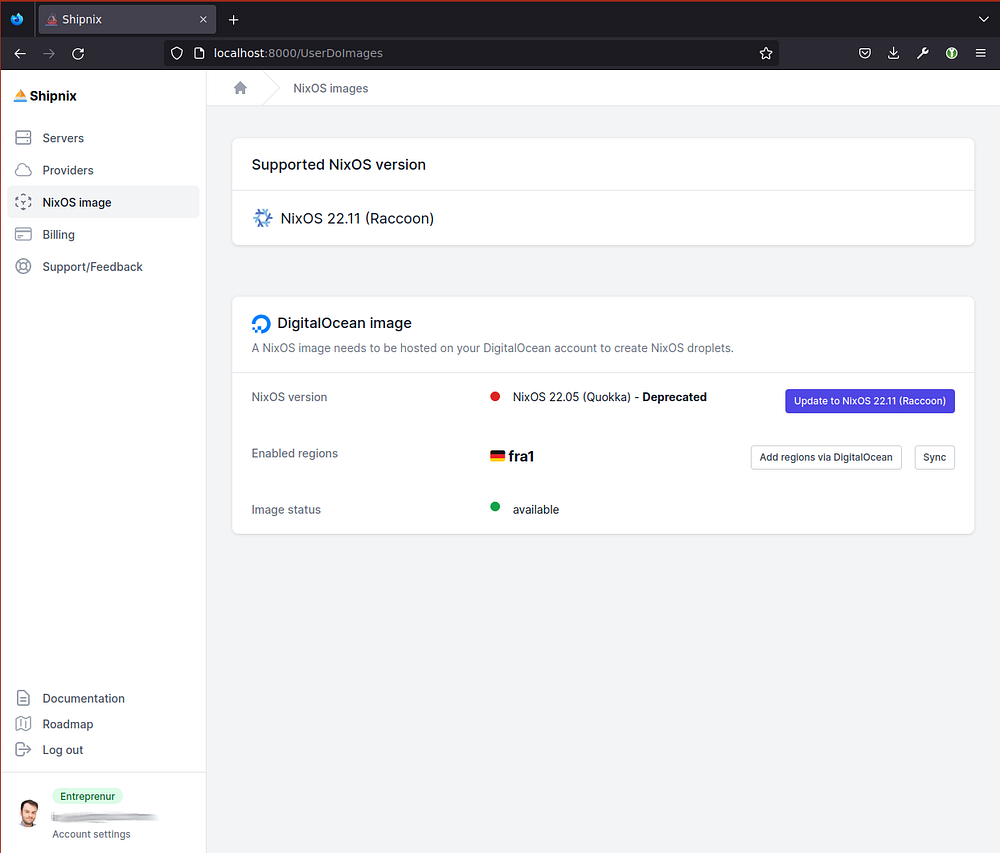Click the Billing card icon
This screenshot has height=853, width=1000.
point(23,235)
